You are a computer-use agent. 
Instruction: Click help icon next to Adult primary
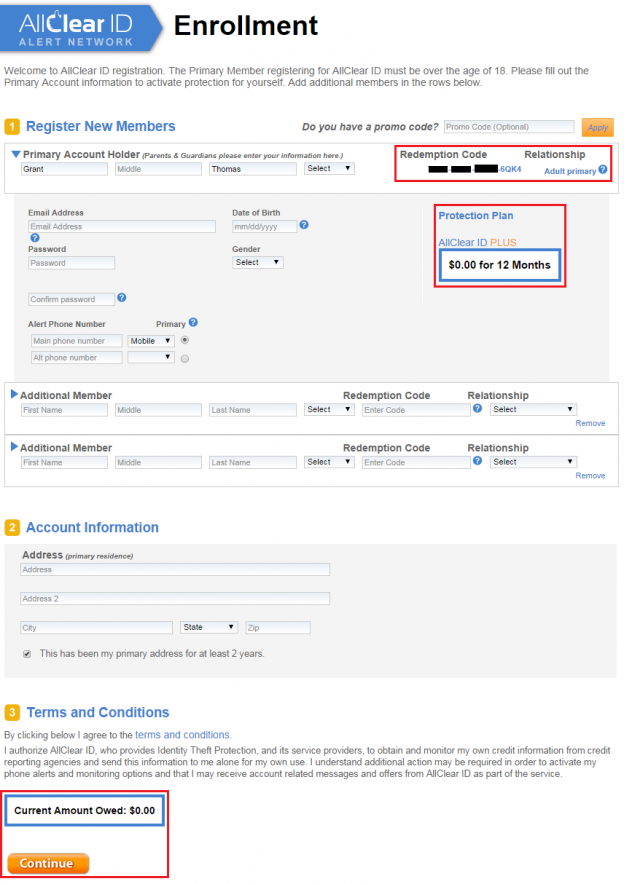tap(603, 170)
